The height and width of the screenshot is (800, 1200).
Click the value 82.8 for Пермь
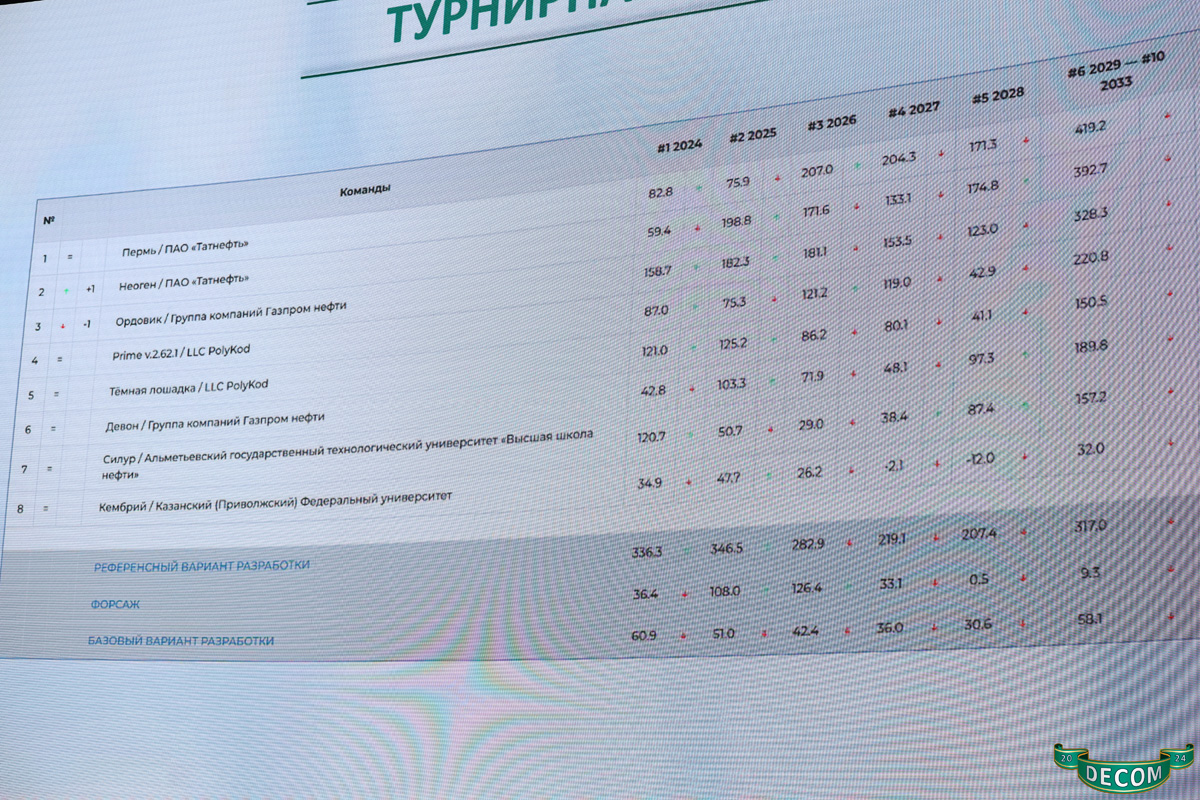660,190
